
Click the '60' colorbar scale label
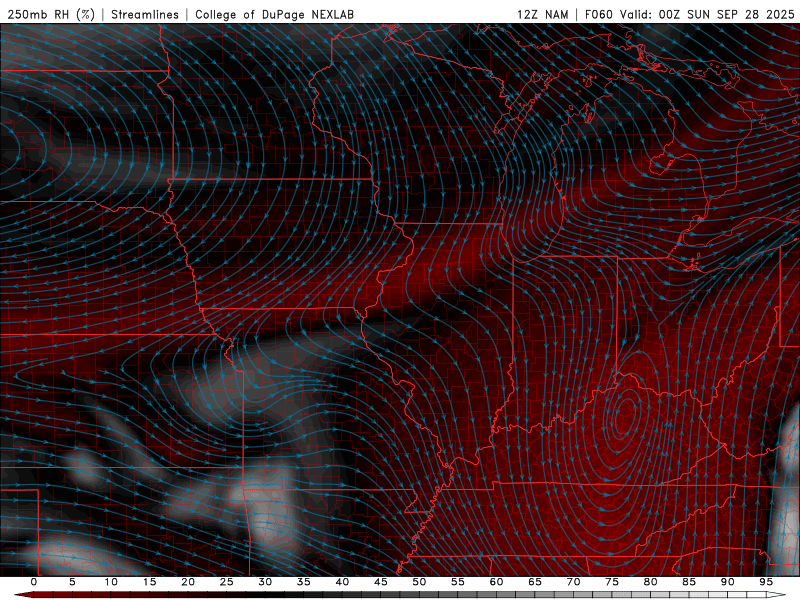pyautogui.click(x=496, y=582)
